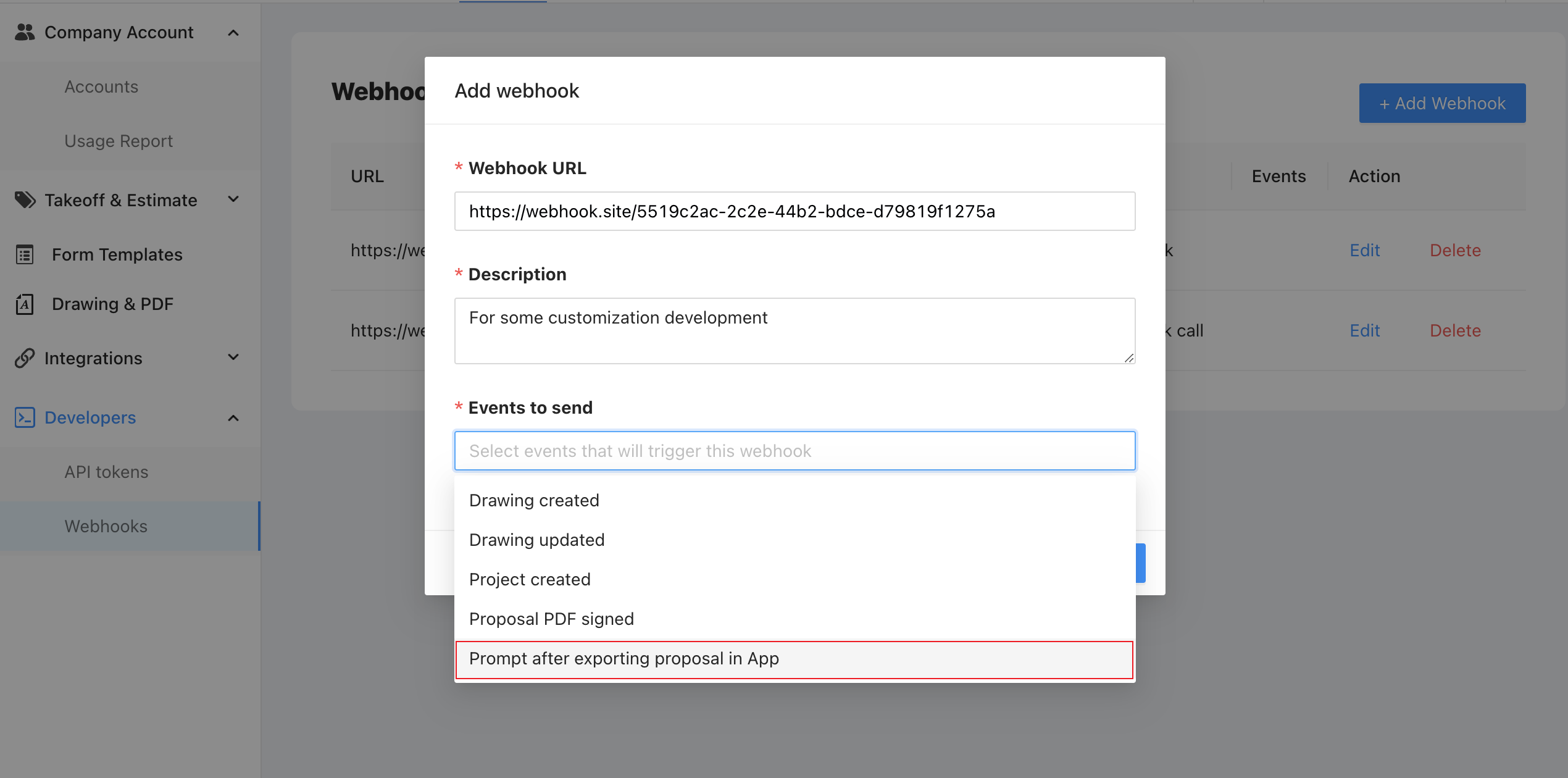The image size is (1568, 778).
Task: Open the Events to send dropdown field
Action: coord(794,451)
